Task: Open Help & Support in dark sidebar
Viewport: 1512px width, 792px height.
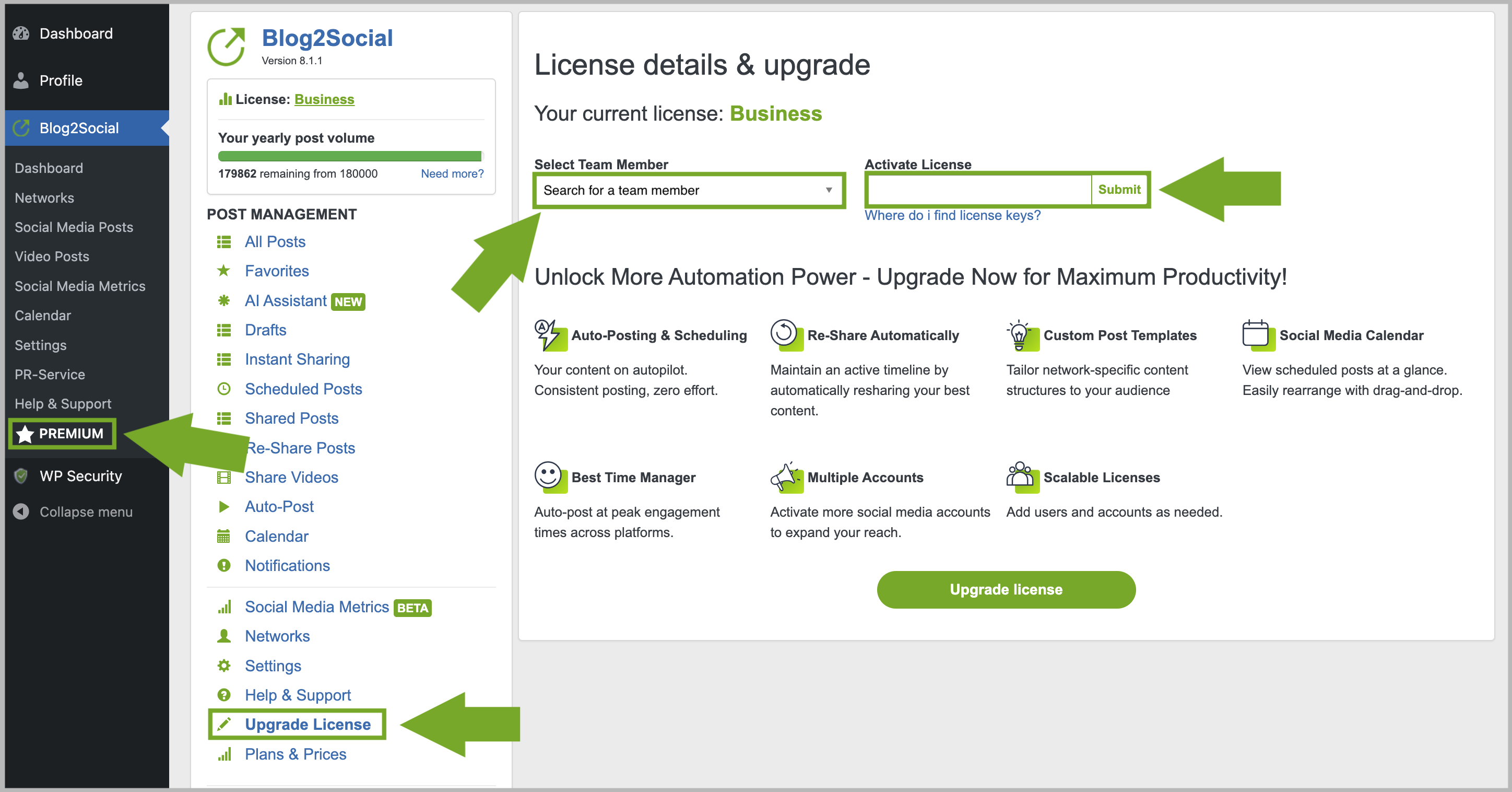Action: click(x=63, y=404)
